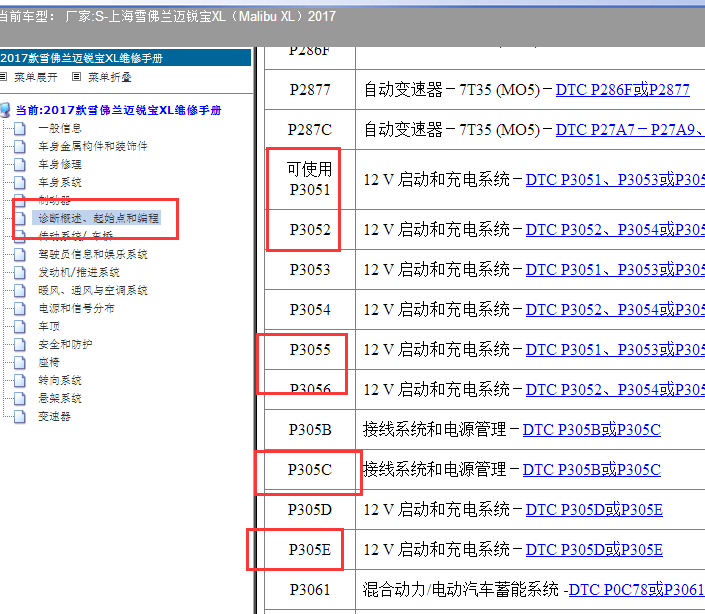Click the page icon beside 变速器
The height and width of the screenshot is (614, 705).
pos(19,416)
